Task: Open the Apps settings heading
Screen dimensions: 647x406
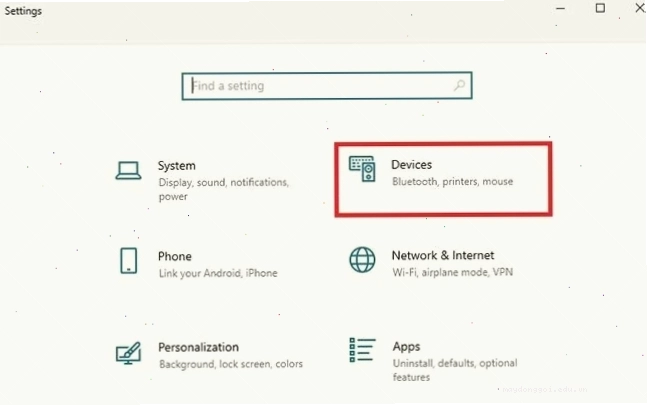Action: tap(406, 347)
